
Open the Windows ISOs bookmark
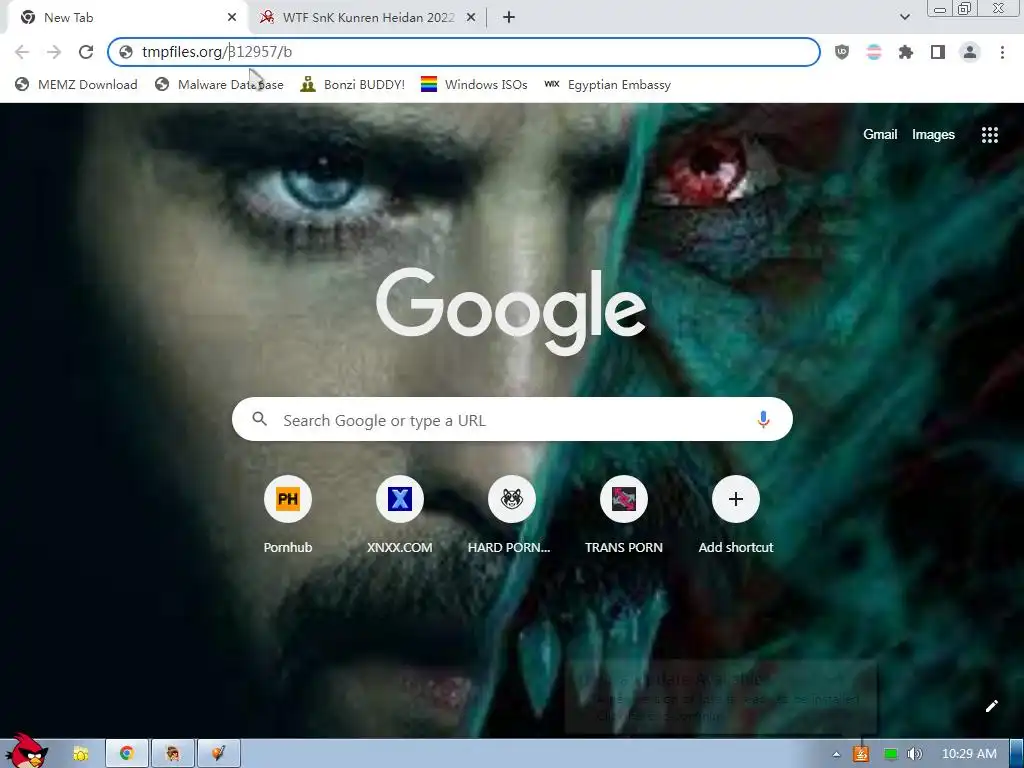(474, 84)
